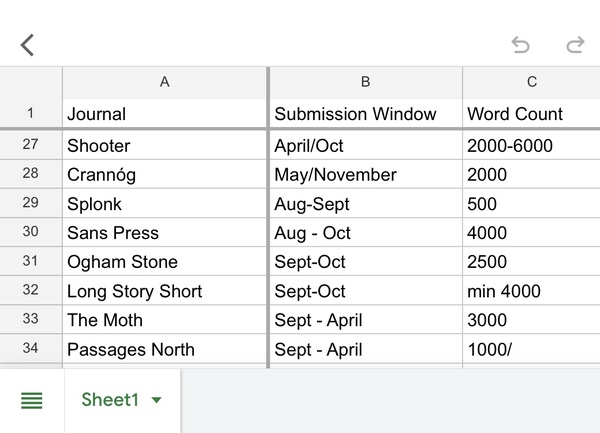This screenshot has width=600, height=433.
Task: Select row 34 header
Action: click(31, 348)
